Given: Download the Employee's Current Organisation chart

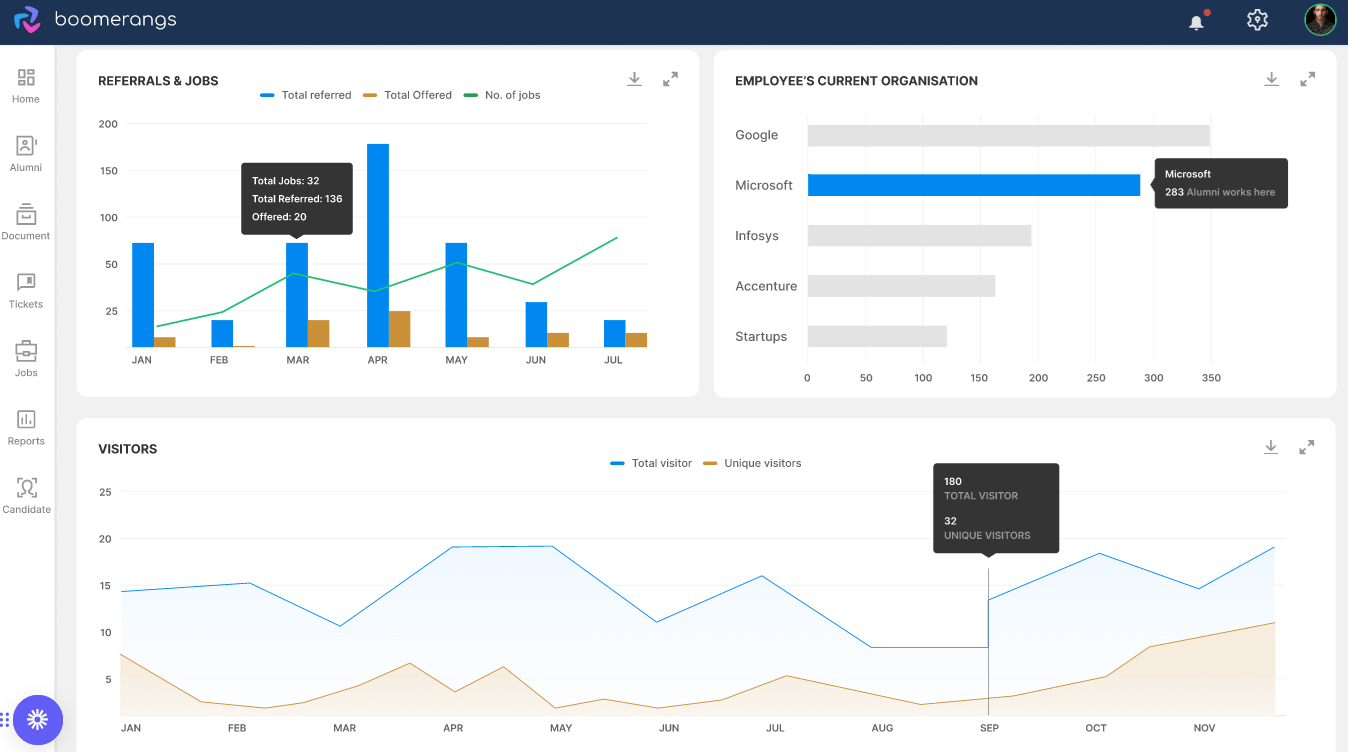Looking at the screenshot, I should 1271,79.
